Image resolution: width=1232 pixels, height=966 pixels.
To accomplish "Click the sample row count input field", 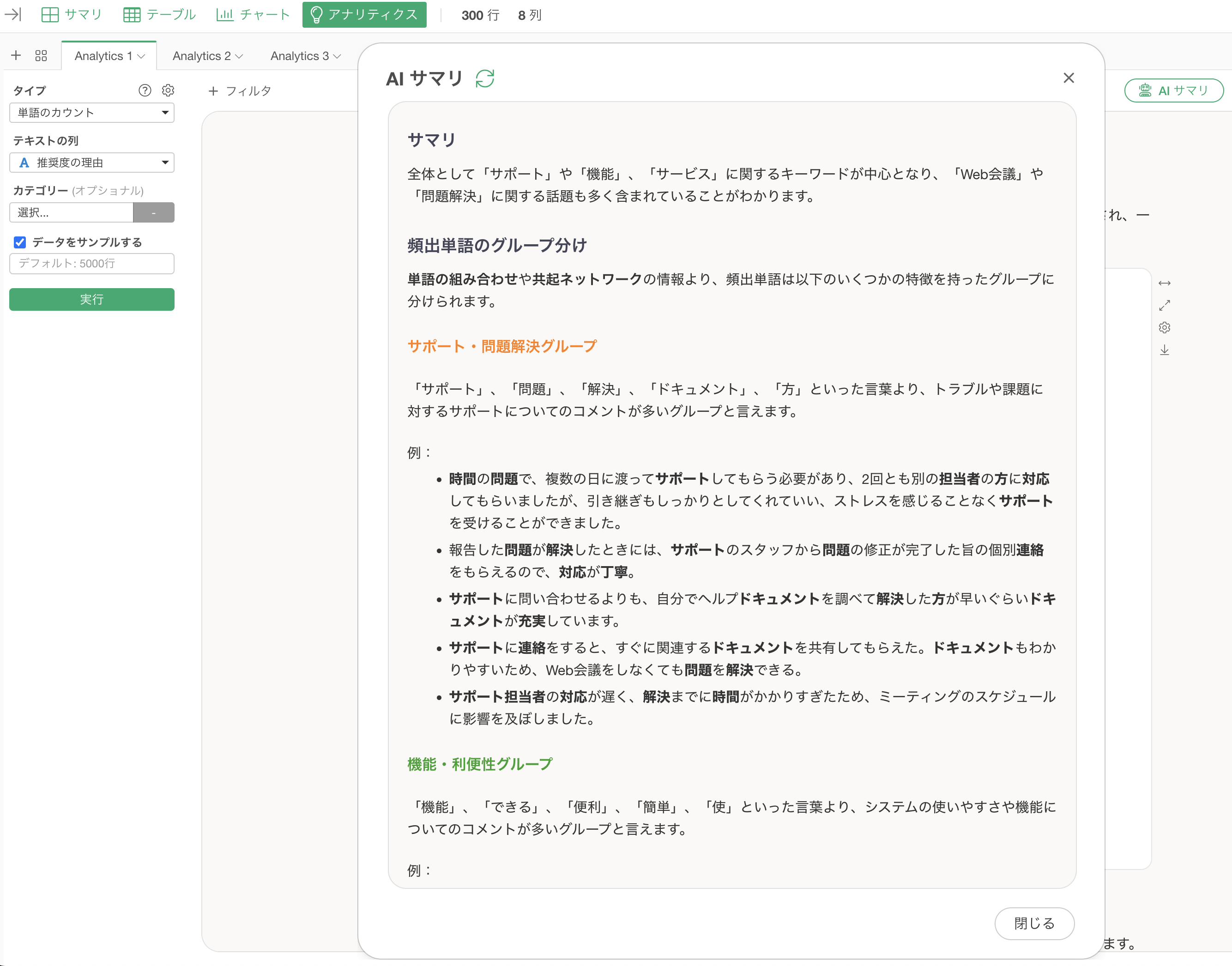I will [x=91, y=264].
